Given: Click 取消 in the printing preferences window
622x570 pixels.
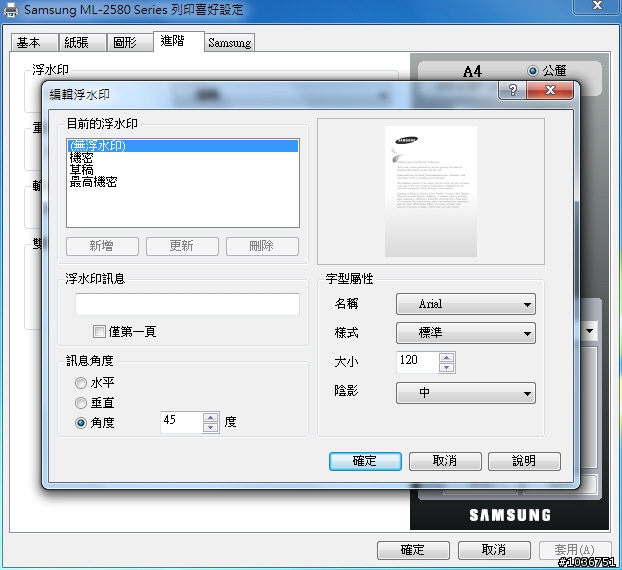Looking at the screenshot, I should pyautogui.click(x=494, y=550).
